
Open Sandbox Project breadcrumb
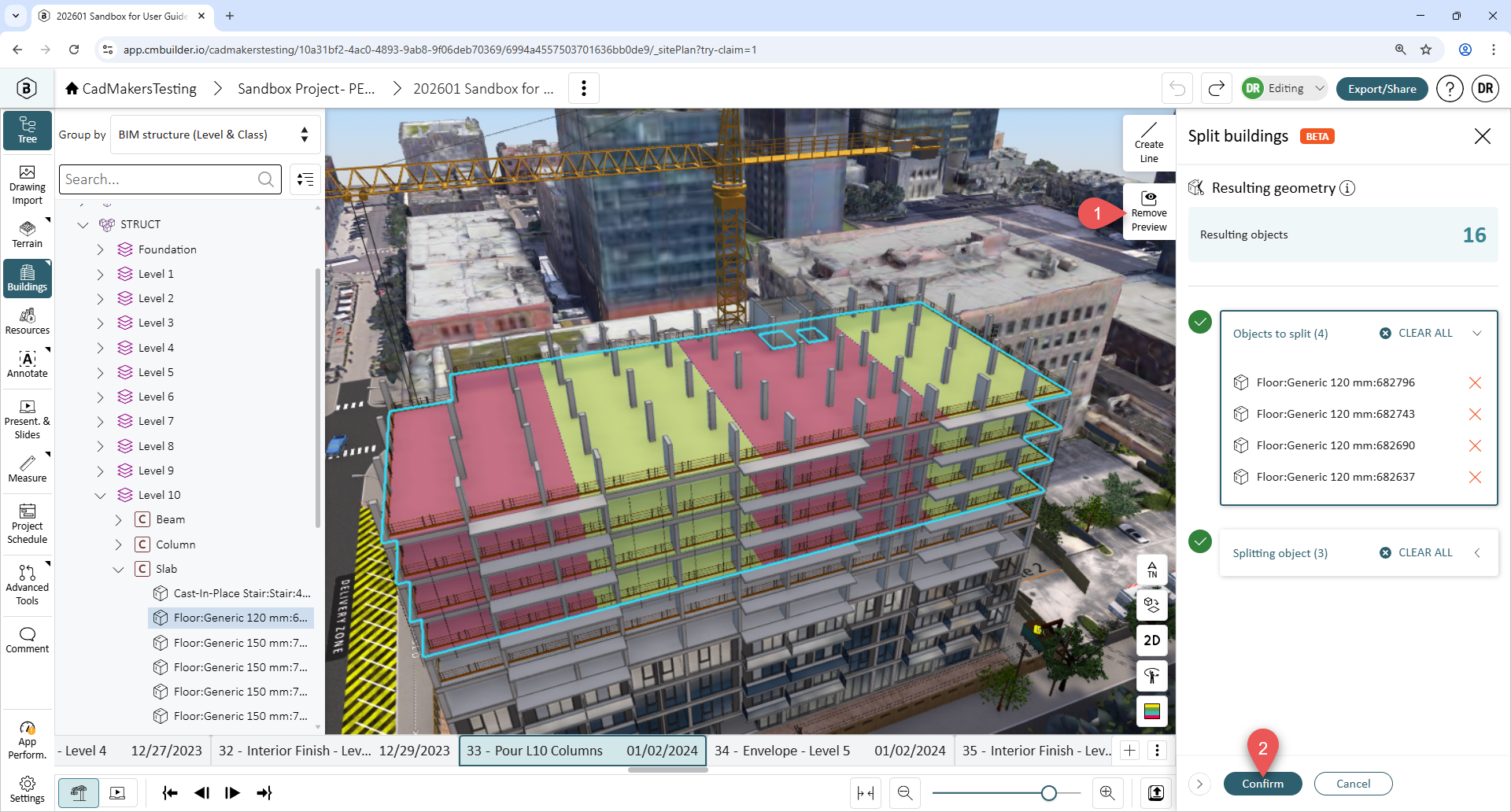click(306, 89)
